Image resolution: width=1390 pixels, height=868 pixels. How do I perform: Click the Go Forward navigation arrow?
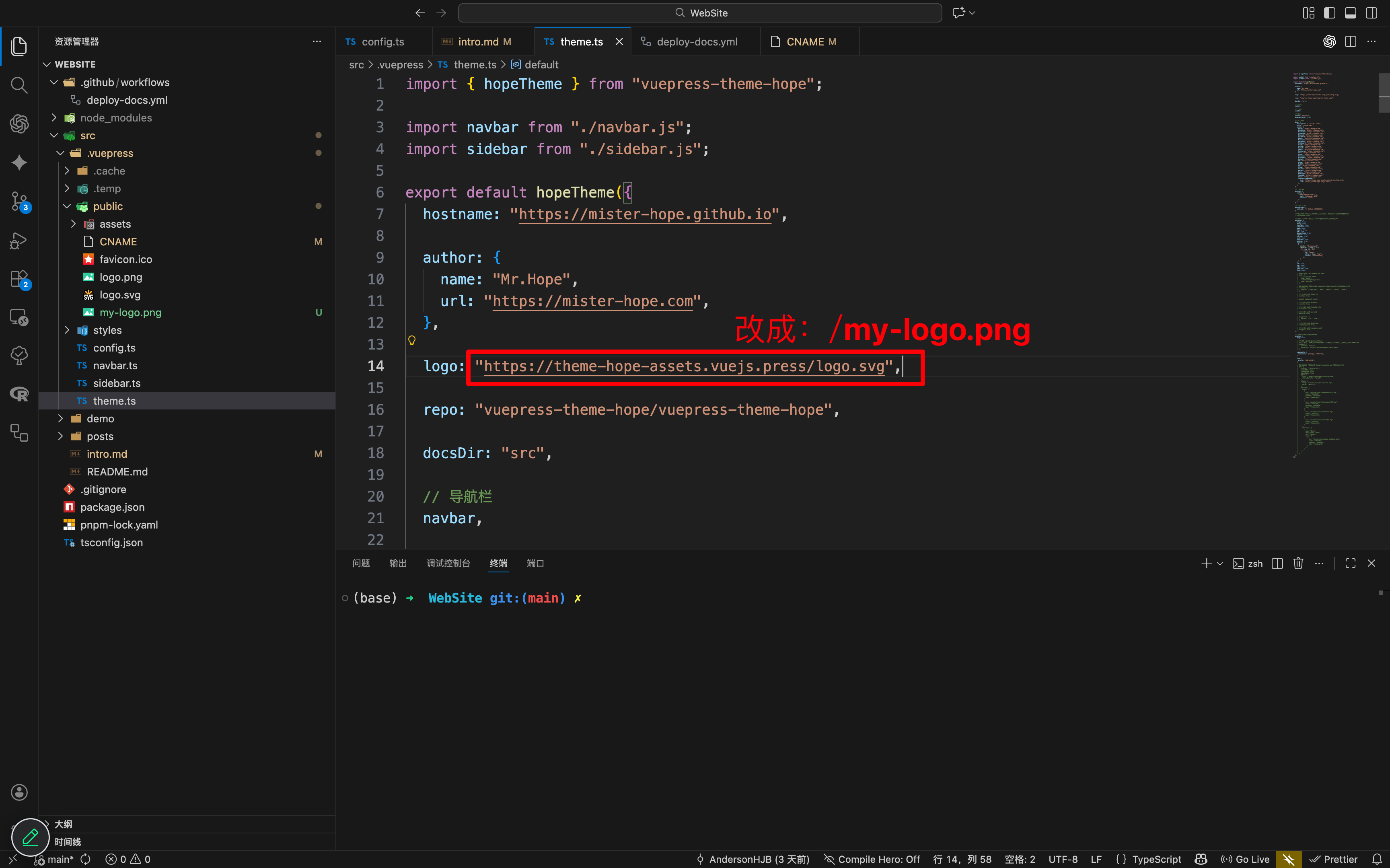[441, 12]
